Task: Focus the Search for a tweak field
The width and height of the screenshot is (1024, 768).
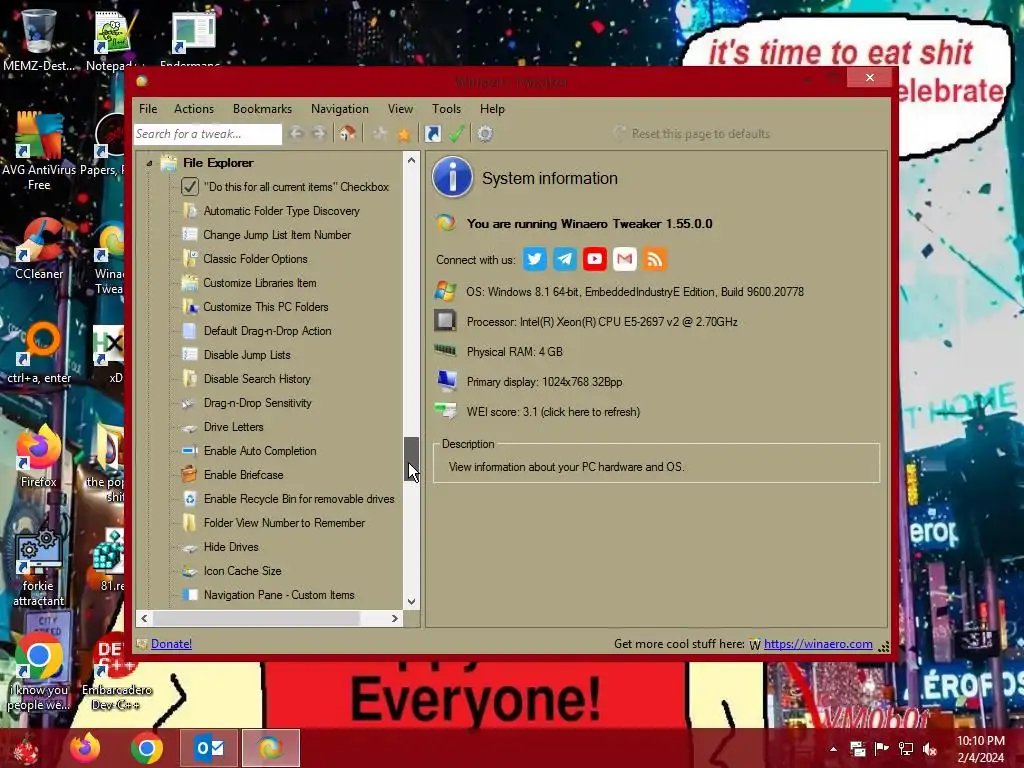Action: click(208, 134)
